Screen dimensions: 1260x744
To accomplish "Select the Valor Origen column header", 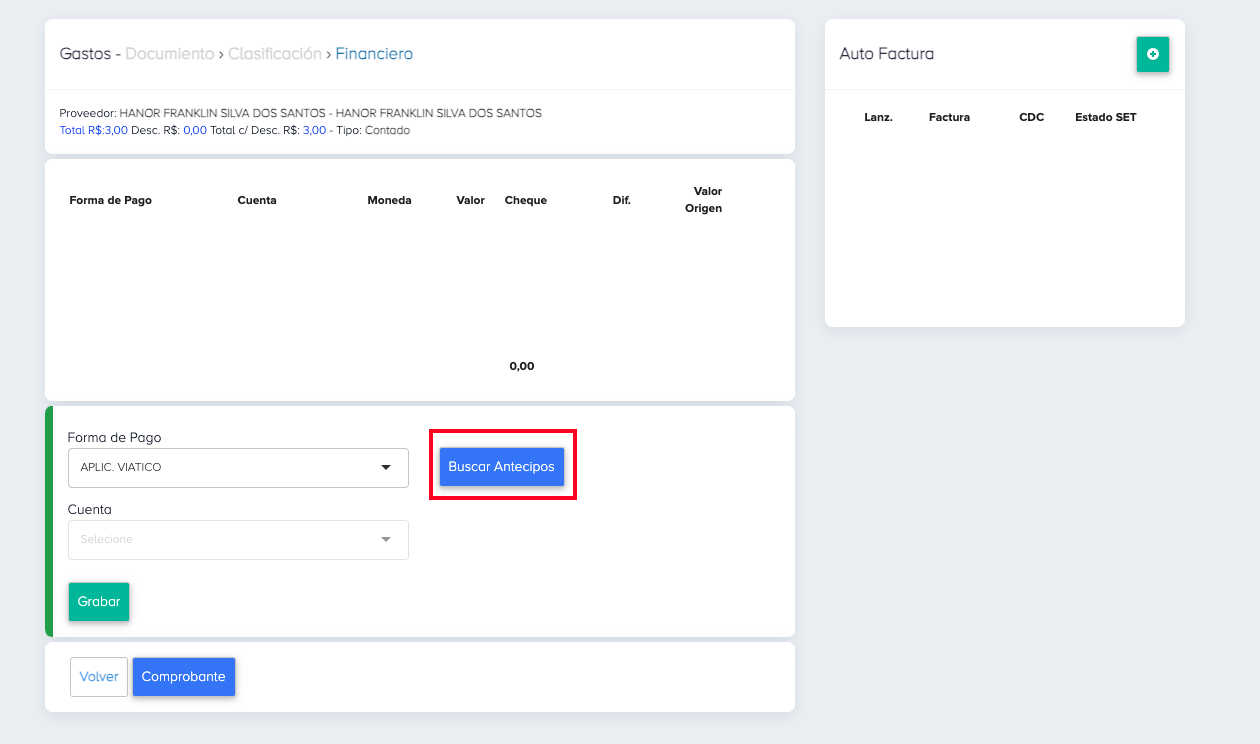I will click(x=704, y=200).
